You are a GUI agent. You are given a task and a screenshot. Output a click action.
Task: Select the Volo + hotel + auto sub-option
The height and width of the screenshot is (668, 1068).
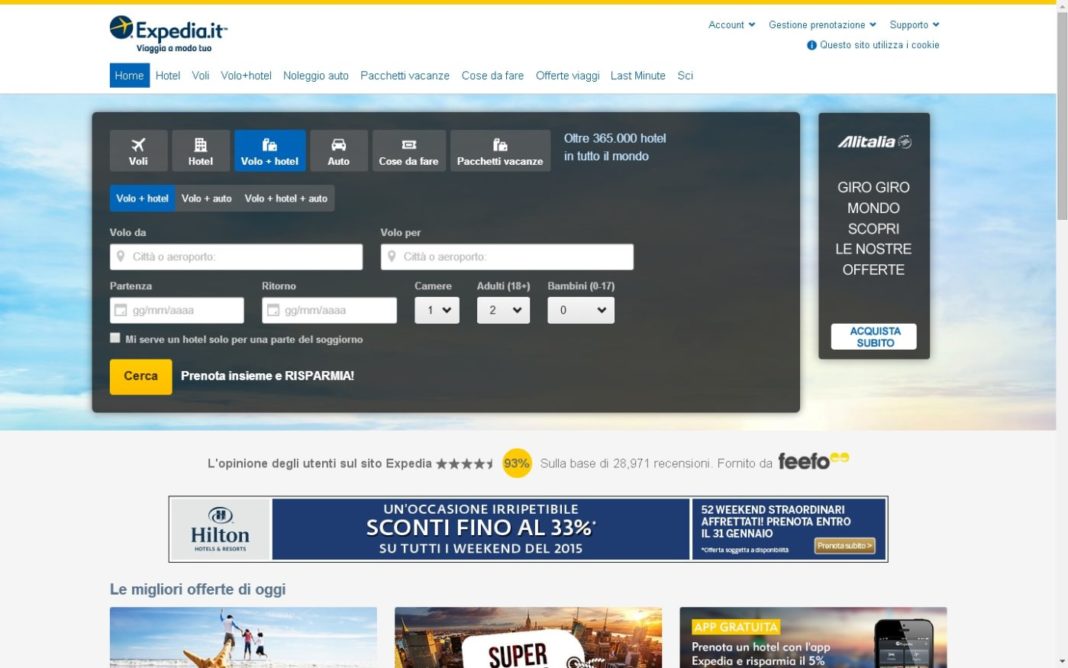coord(286,198)
